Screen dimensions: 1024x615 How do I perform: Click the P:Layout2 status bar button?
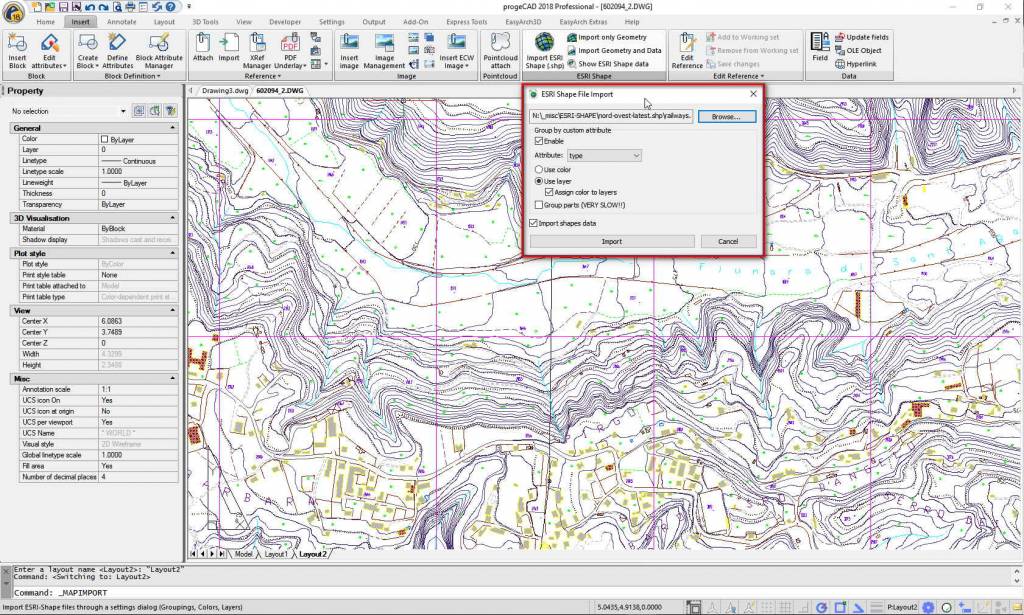[x=901, y=607]
